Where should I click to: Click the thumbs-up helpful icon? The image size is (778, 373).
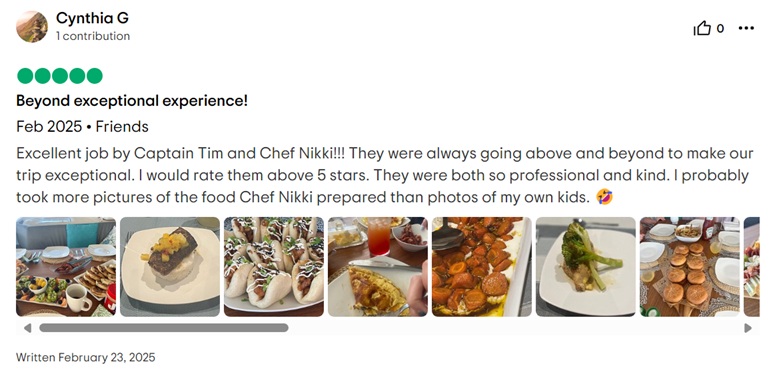pos(702,29)
